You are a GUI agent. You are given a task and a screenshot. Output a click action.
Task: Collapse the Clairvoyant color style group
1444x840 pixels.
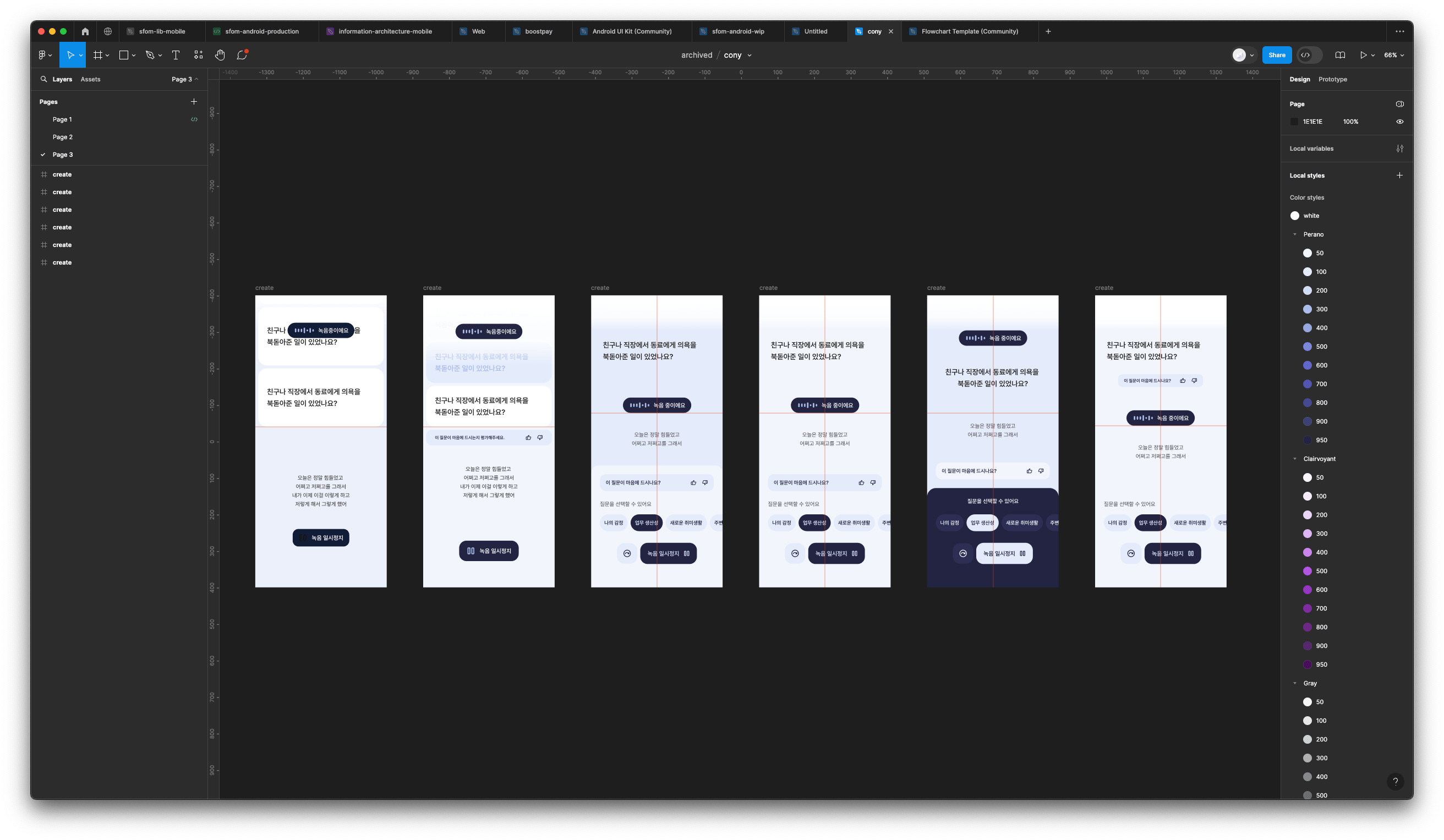click(1294, 459)
